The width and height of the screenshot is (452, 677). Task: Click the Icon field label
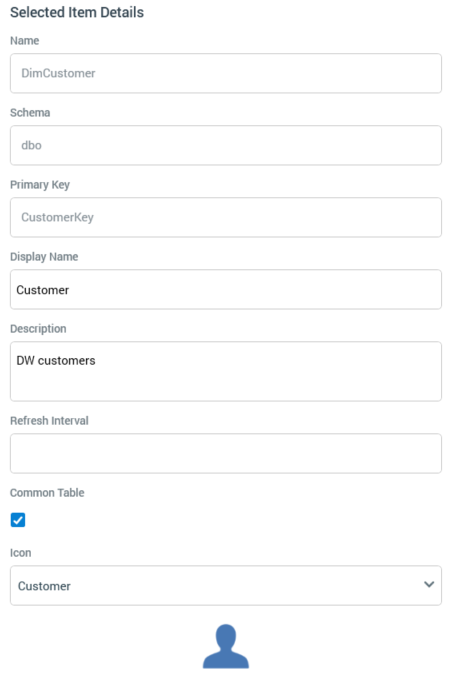[20, 553]
